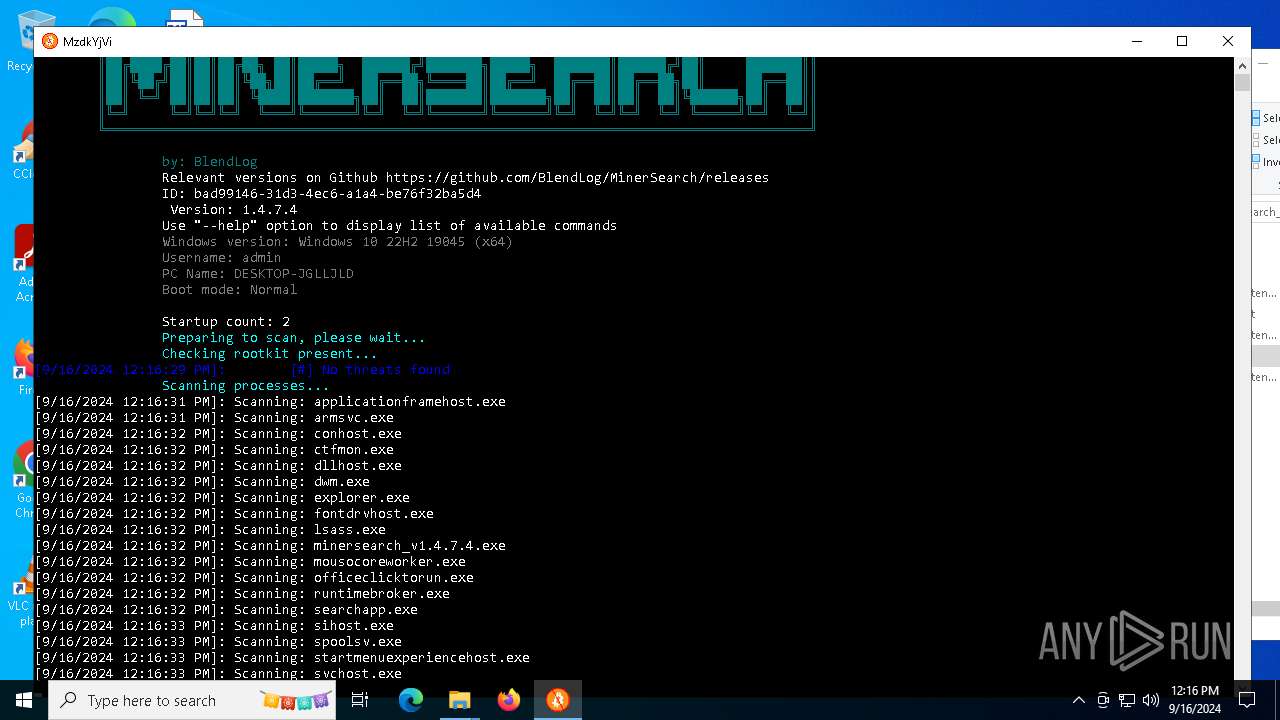This screenshot has width=1280, height=720.
Task: Click the 'Username: admin' line
Action: (x=222, y=257)
